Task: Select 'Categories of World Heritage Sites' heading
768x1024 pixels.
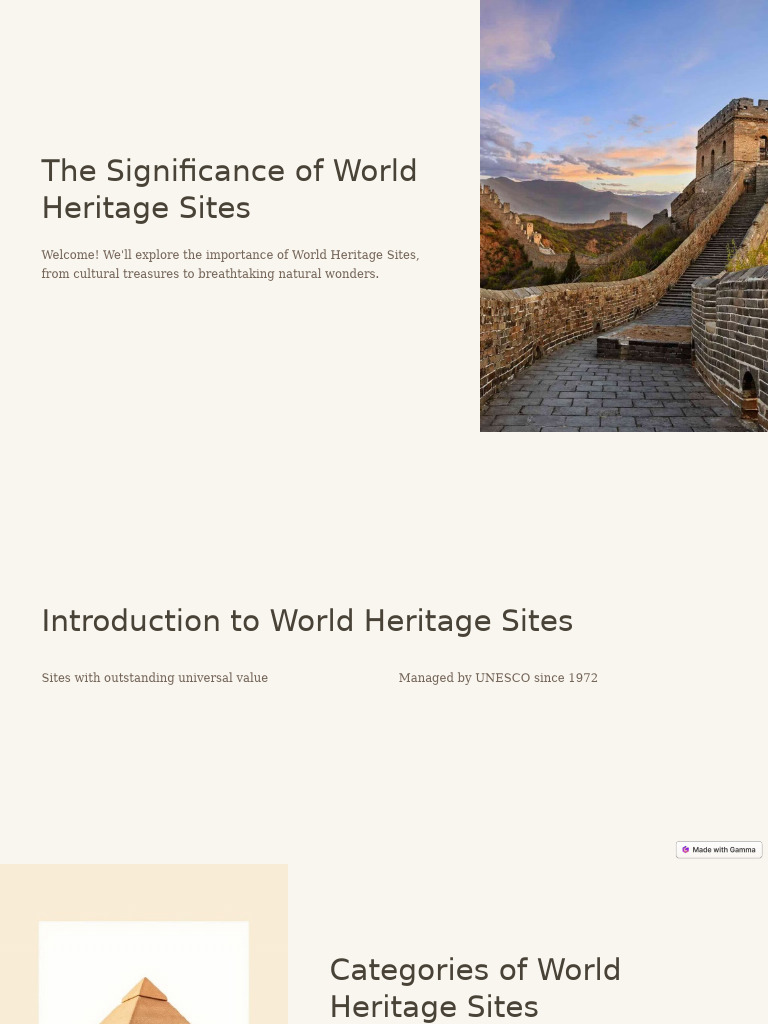Action: [475, 988]
